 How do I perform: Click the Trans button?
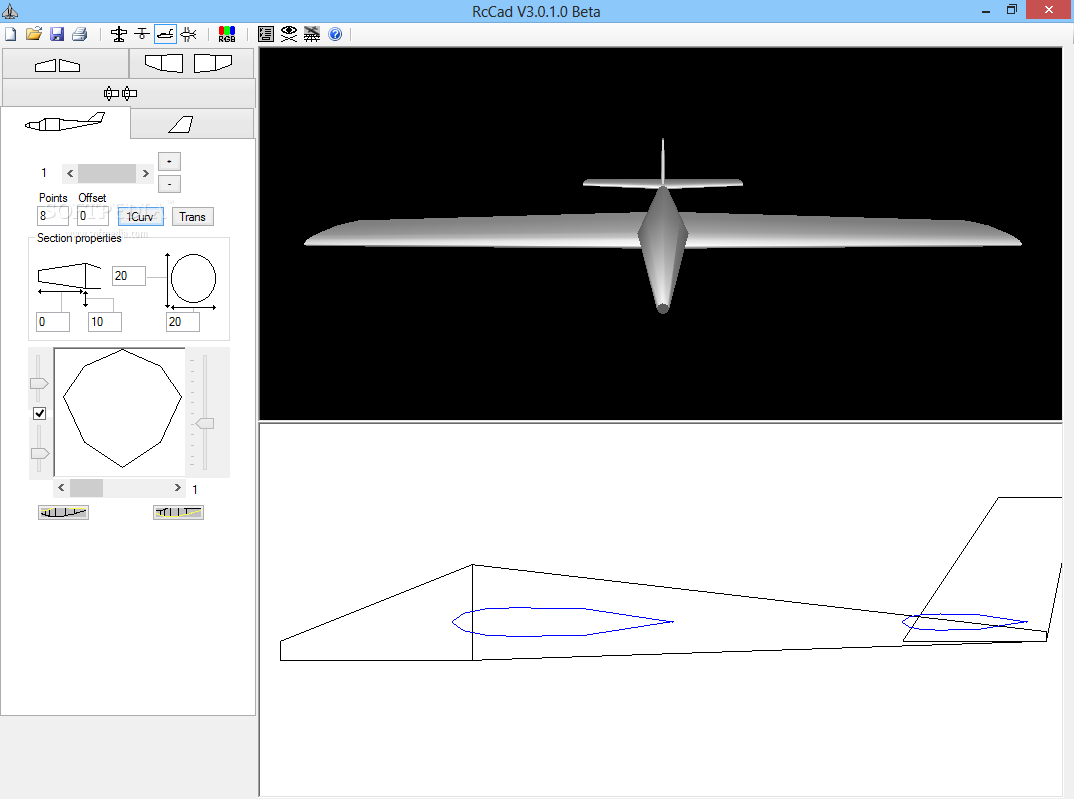[x=192, y=216]
